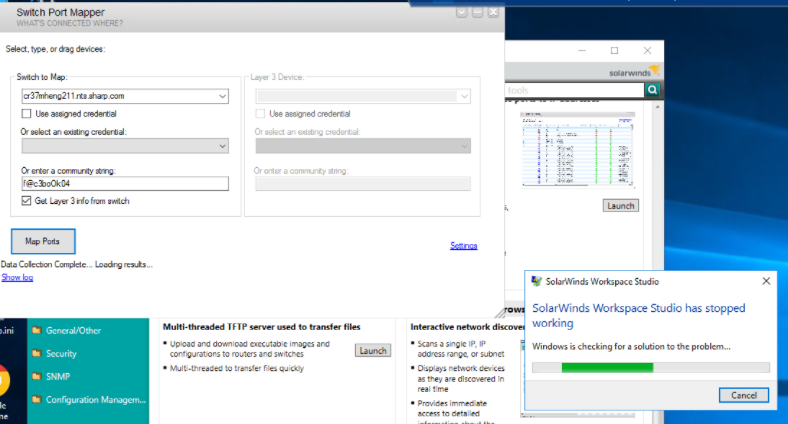788x424 pixels.
Task: Click the green progress bar in the error dialog
Action: click(607, 368)
